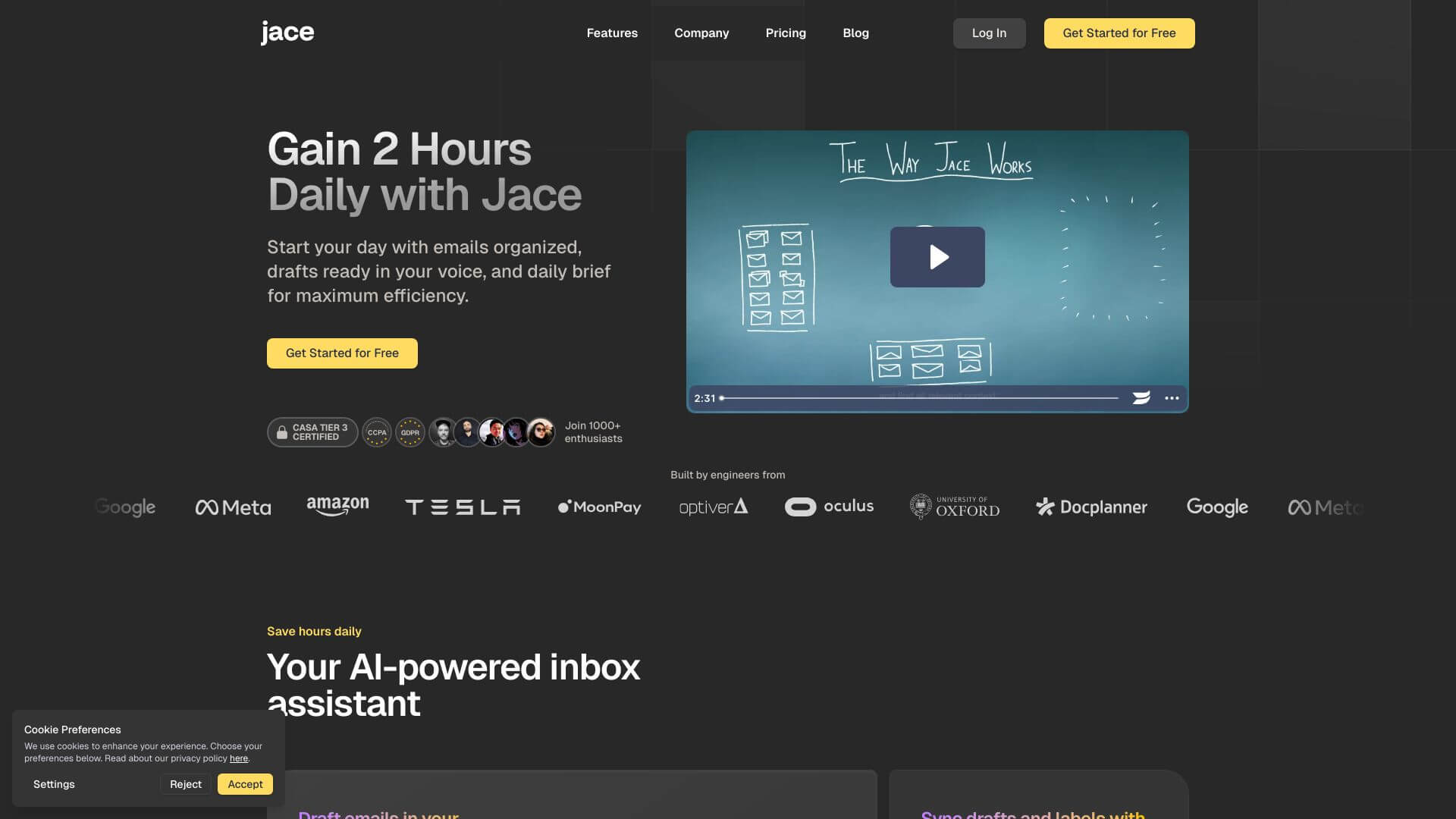The image size is (1456, 819).
Task: Open the Features menu
Action: tap(612, 33)
